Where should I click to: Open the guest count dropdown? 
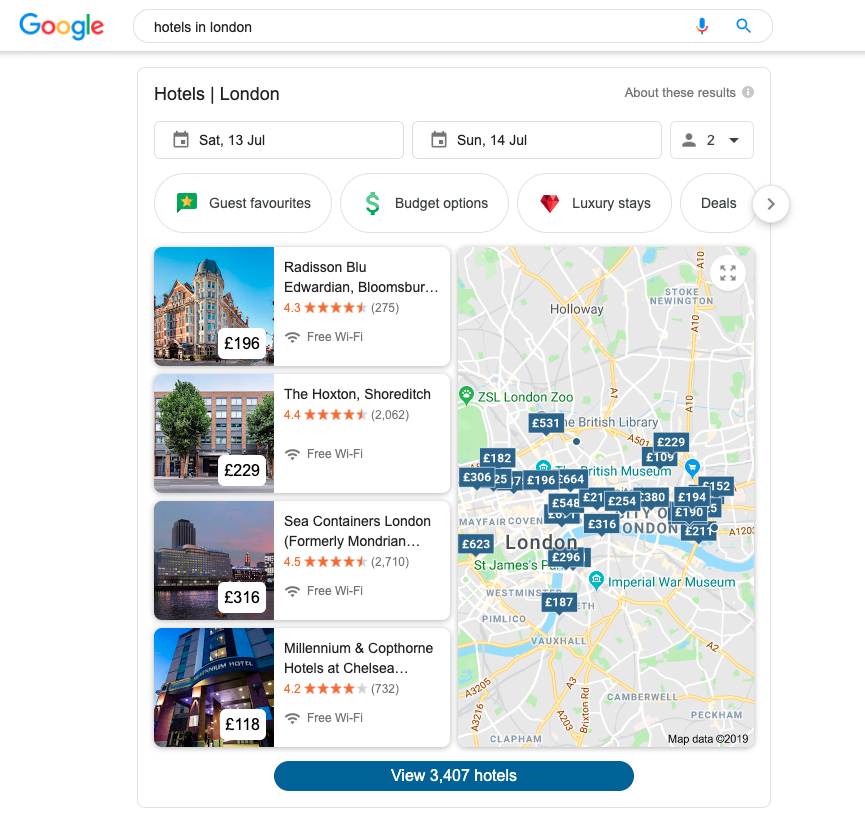[x=712, y=140]
